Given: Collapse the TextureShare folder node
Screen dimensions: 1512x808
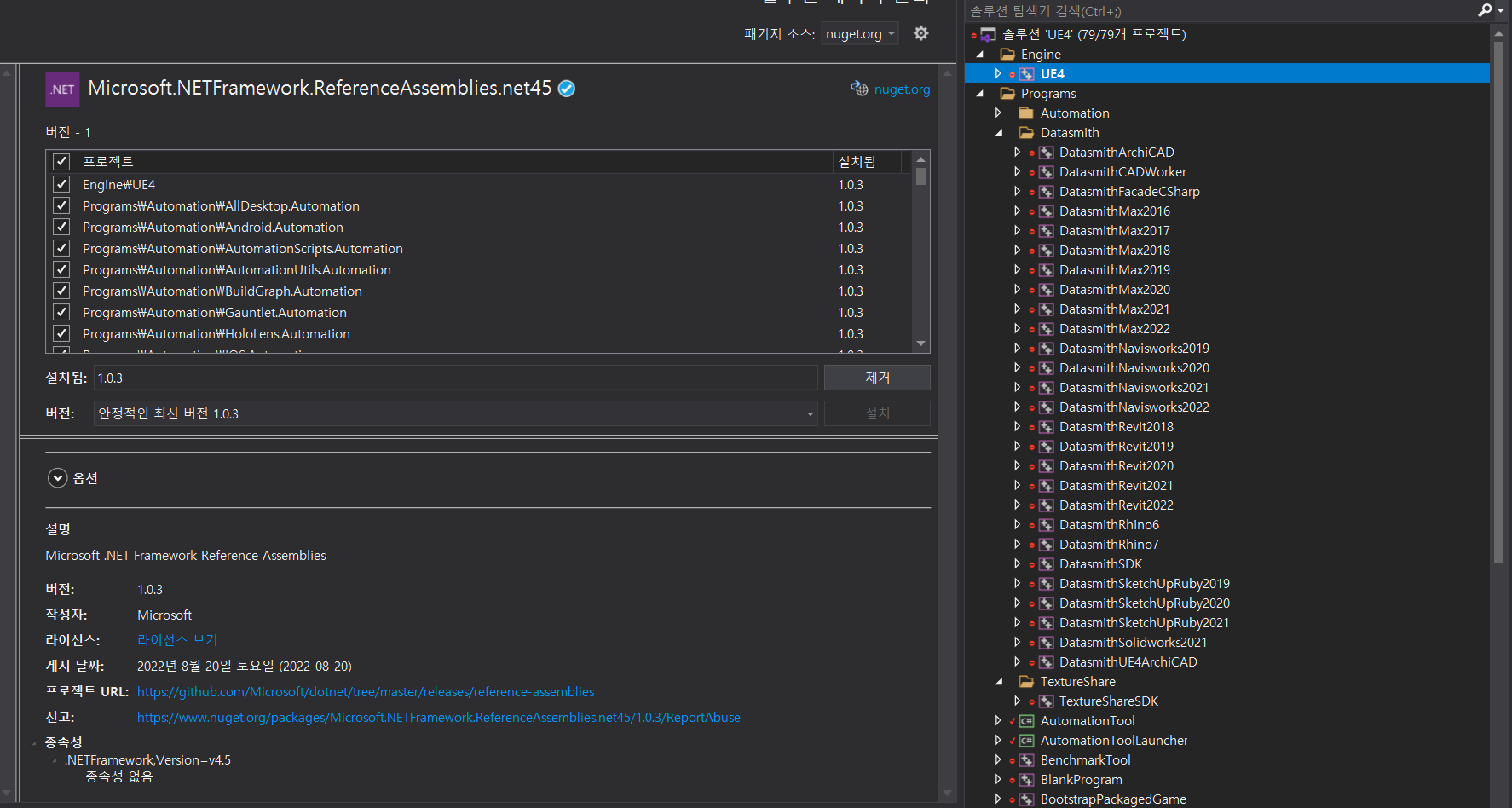Looking at the screenshot, I should click(999, 682).
